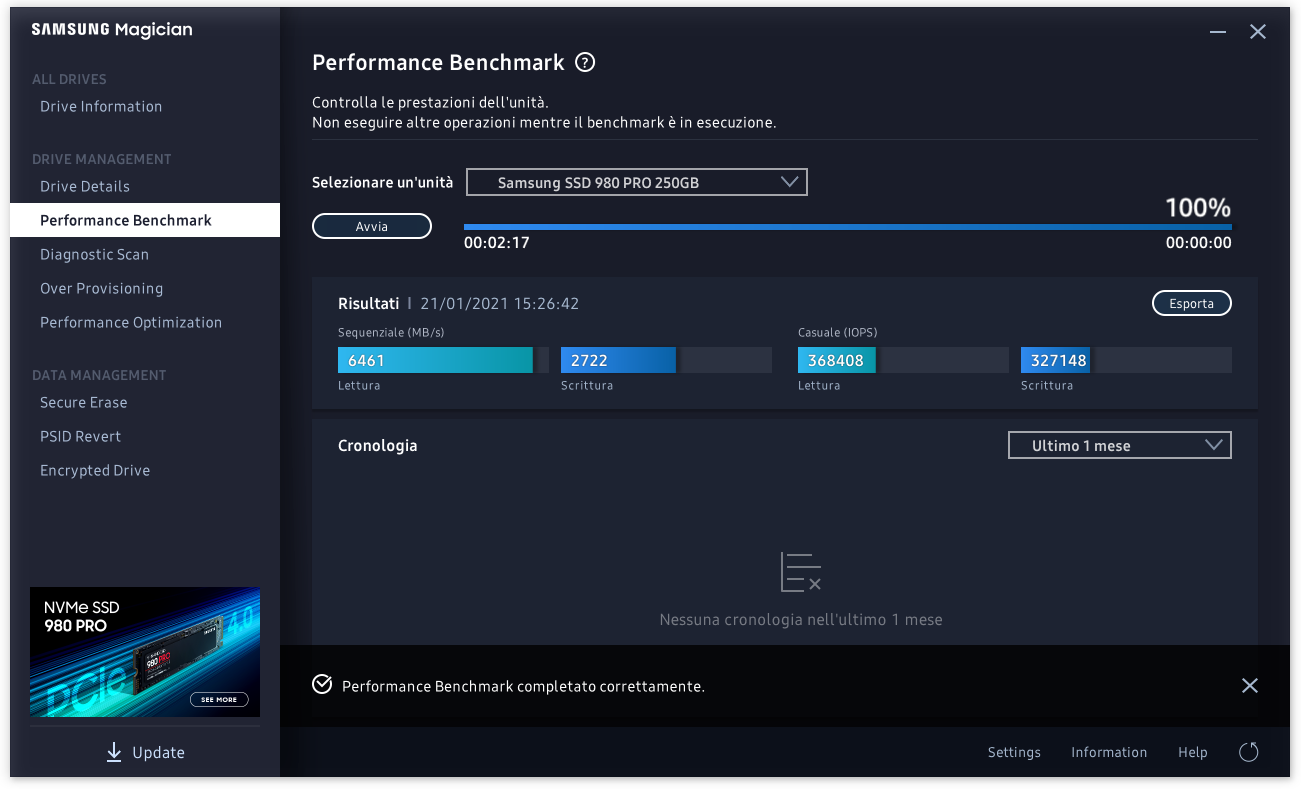This screenshot has height=789, width=1301.
Task: Click the Sequenziale (MB/s) label
Action: 391,332
